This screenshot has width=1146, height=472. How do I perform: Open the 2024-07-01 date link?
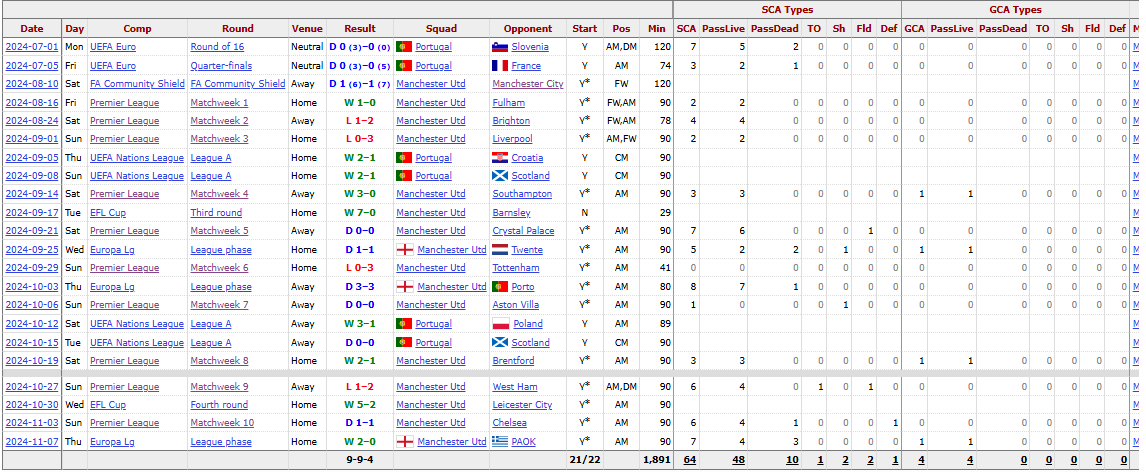pyautogui.click(x=31, y=47)
